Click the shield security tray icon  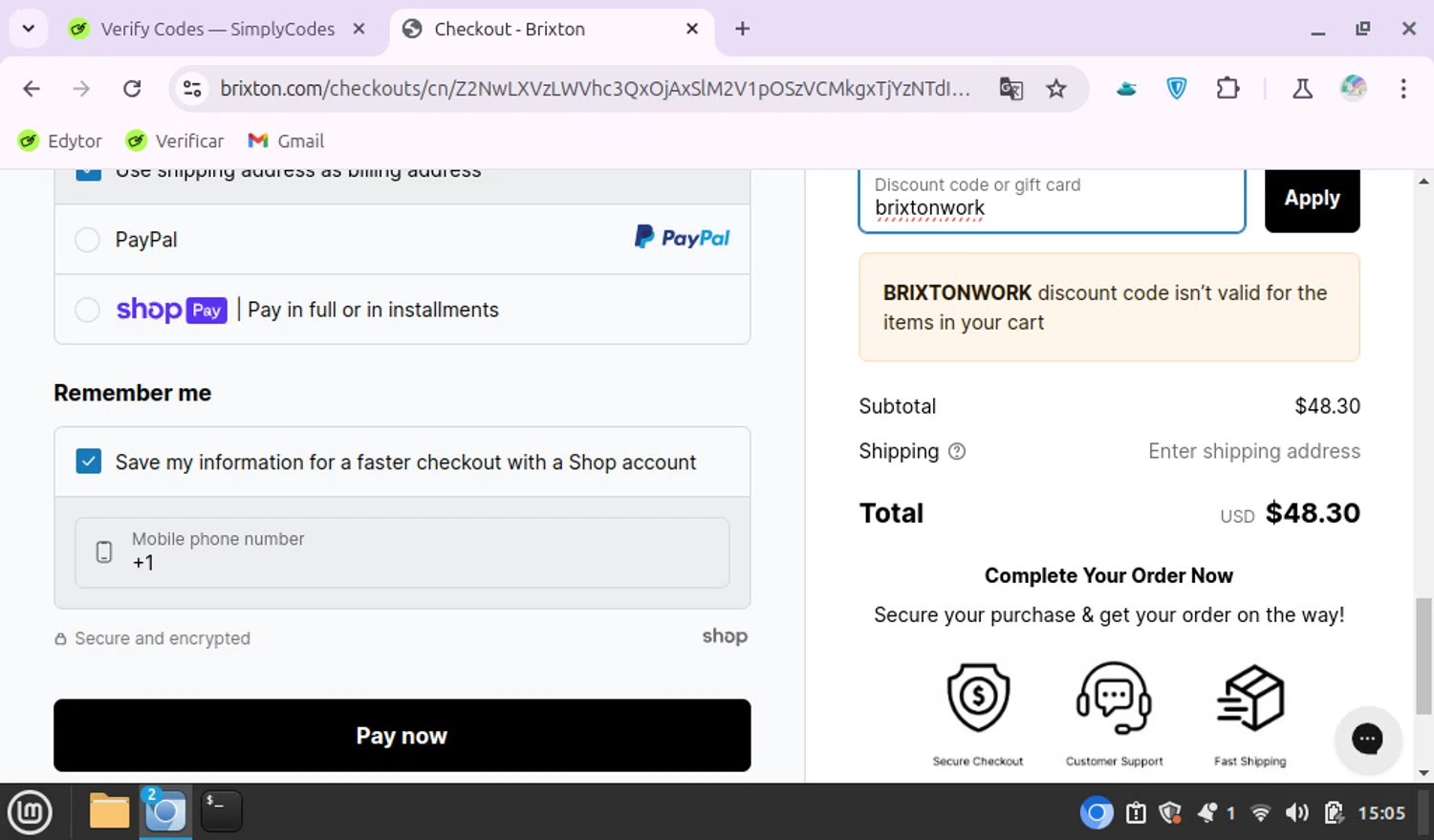click(x=1170, y=813)
